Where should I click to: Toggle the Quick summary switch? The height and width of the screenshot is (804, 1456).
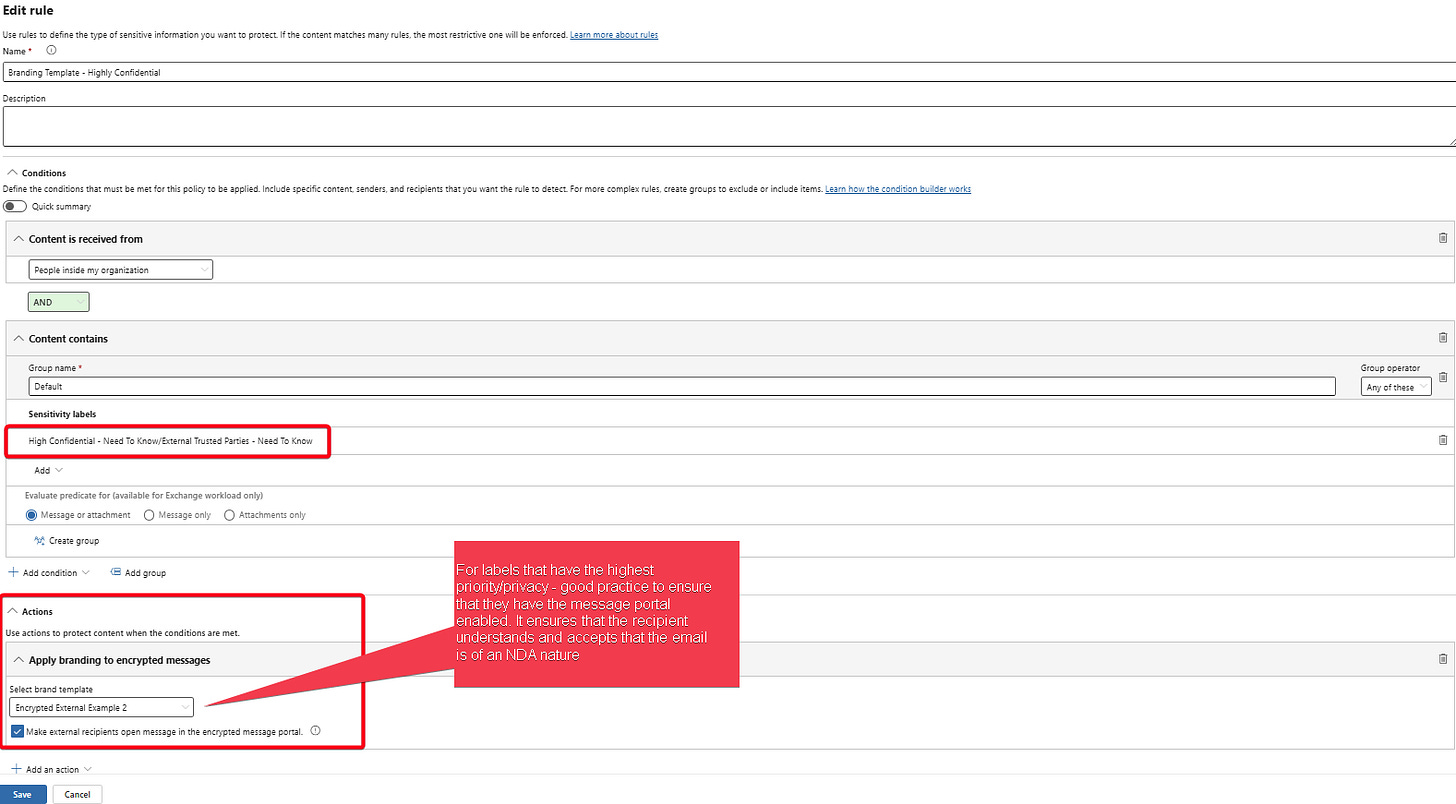tap(15, 207)
